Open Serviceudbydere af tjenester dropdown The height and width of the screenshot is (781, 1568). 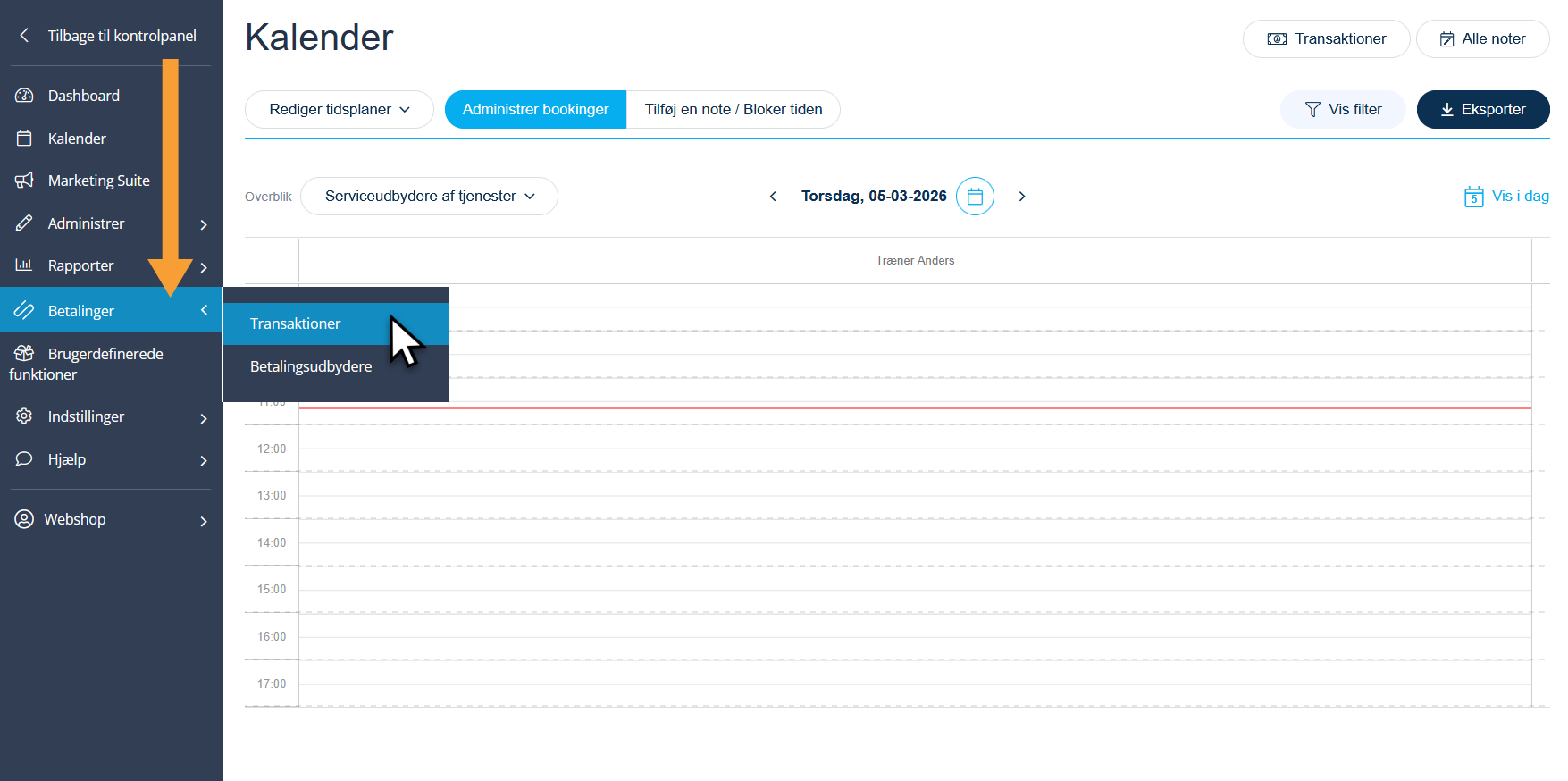tap(429, 197)
